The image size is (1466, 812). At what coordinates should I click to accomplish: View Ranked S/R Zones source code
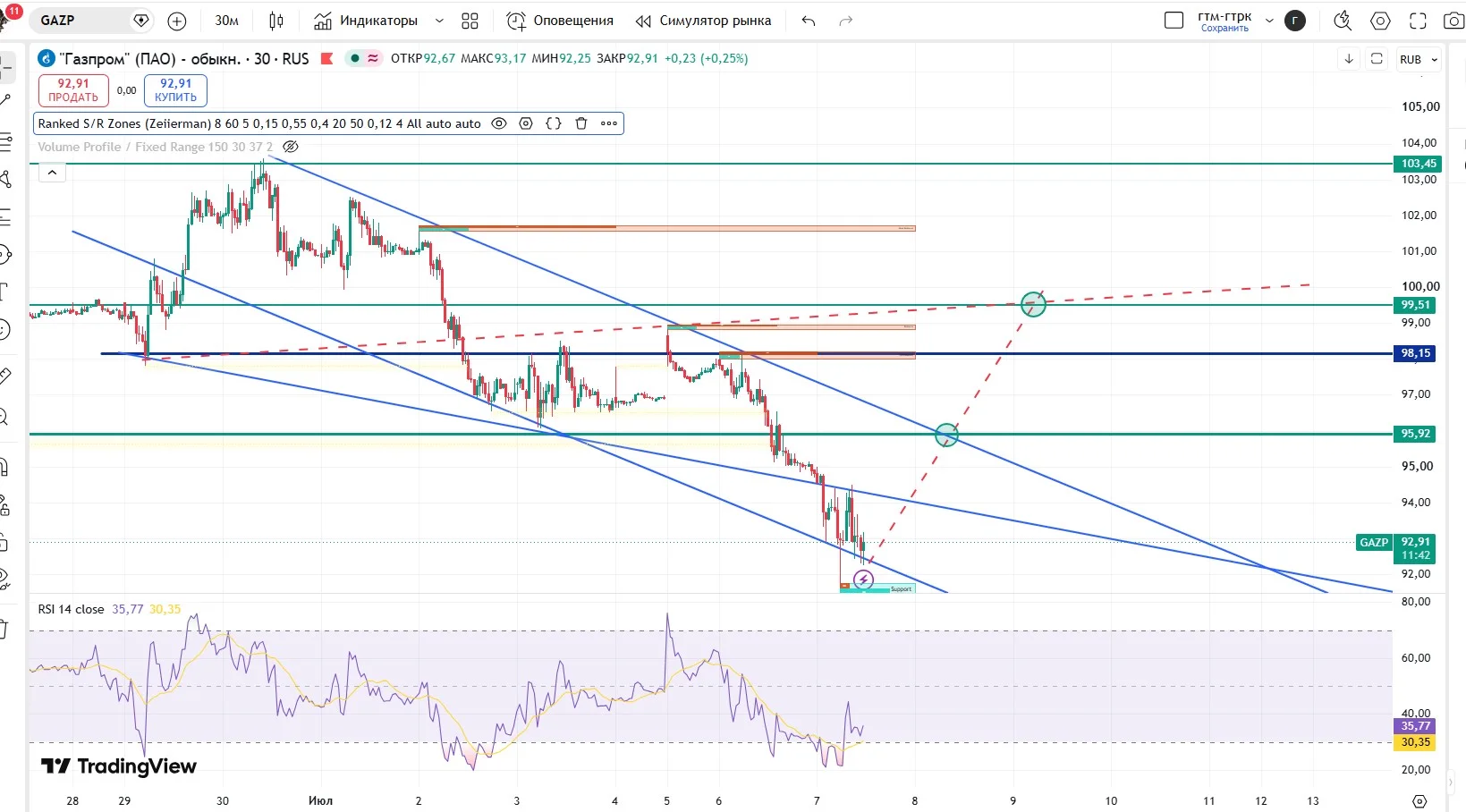click(x=554, y=123)
